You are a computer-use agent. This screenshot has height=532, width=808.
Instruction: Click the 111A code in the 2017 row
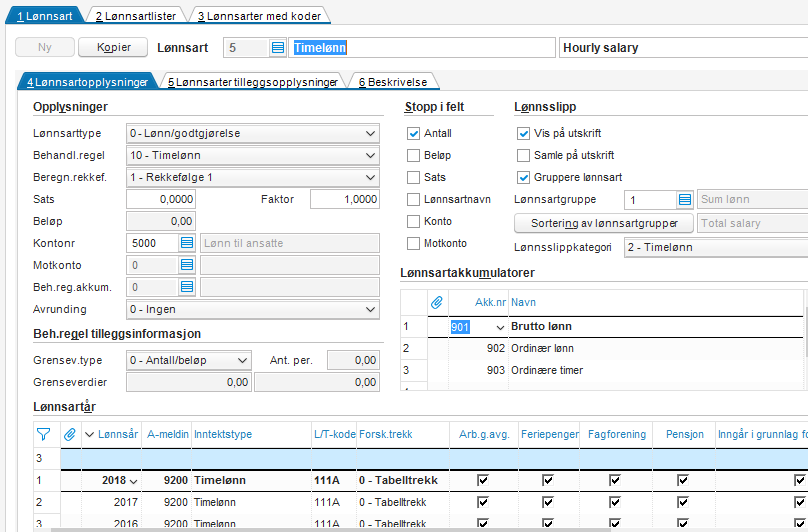click(327, 502)
